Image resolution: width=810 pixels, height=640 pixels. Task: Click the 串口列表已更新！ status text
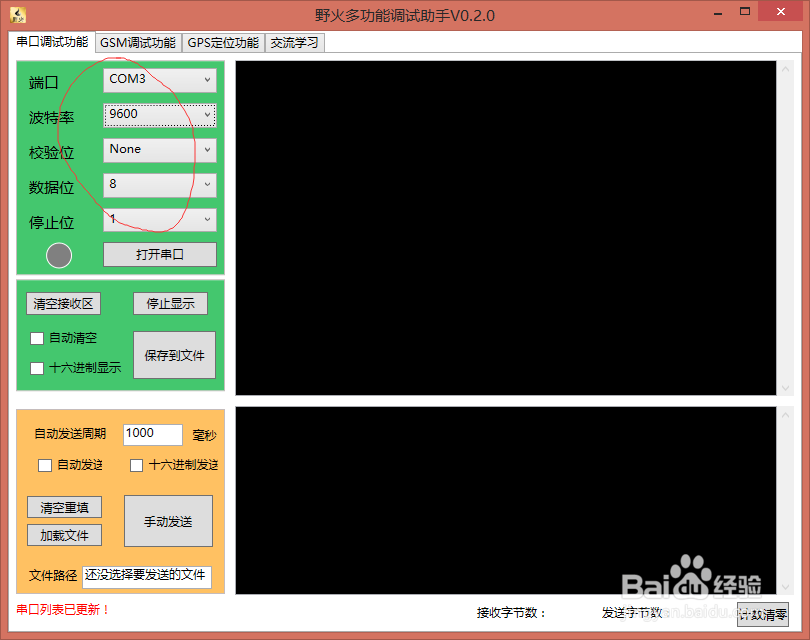point(63,610)
